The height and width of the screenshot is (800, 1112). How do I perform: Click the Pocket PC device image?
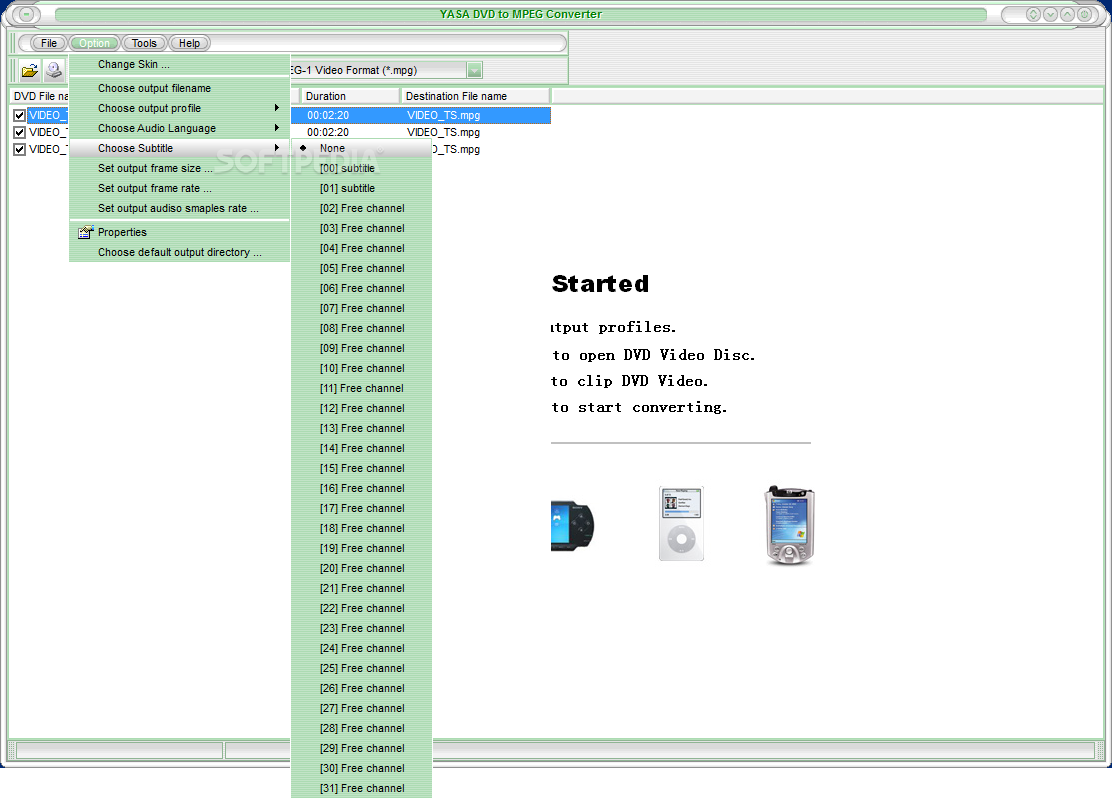coord(789,525)
